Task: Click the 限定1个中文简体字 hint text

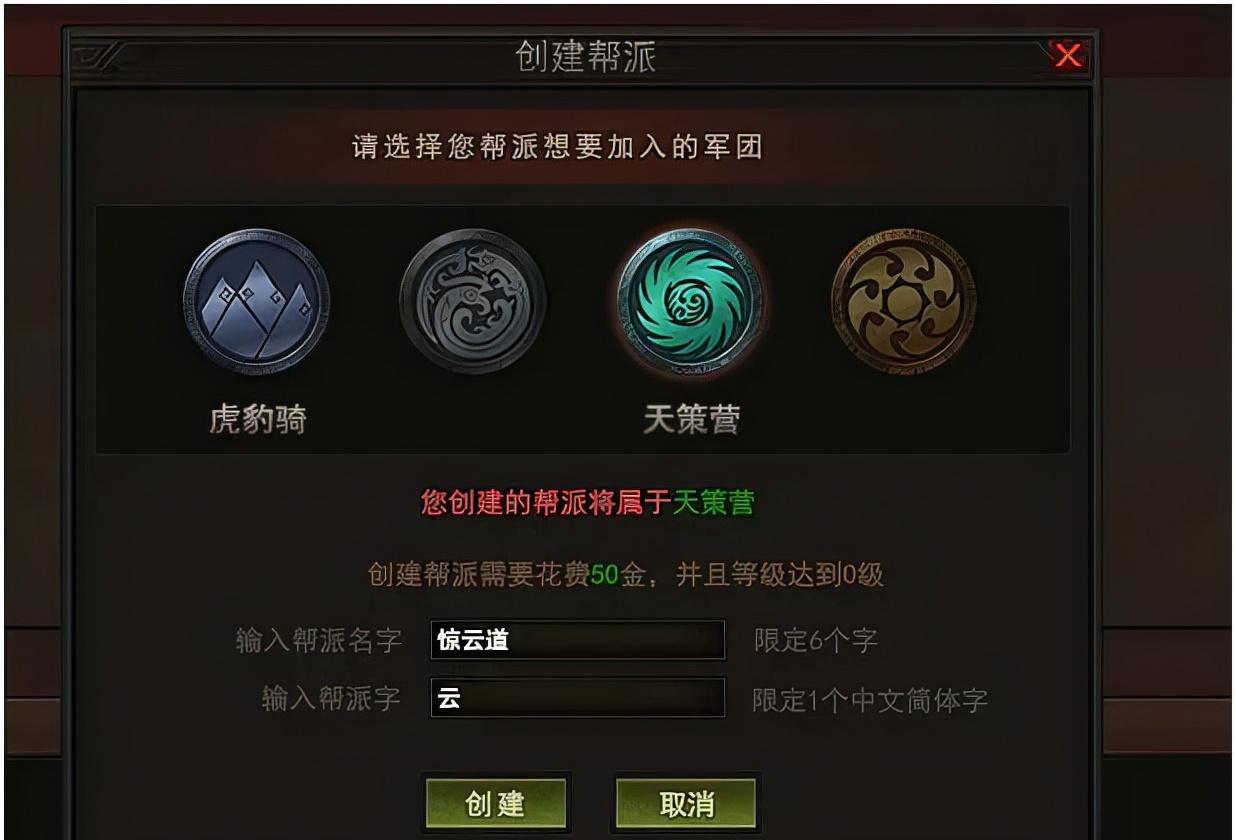Action: [x=870, y=700]
